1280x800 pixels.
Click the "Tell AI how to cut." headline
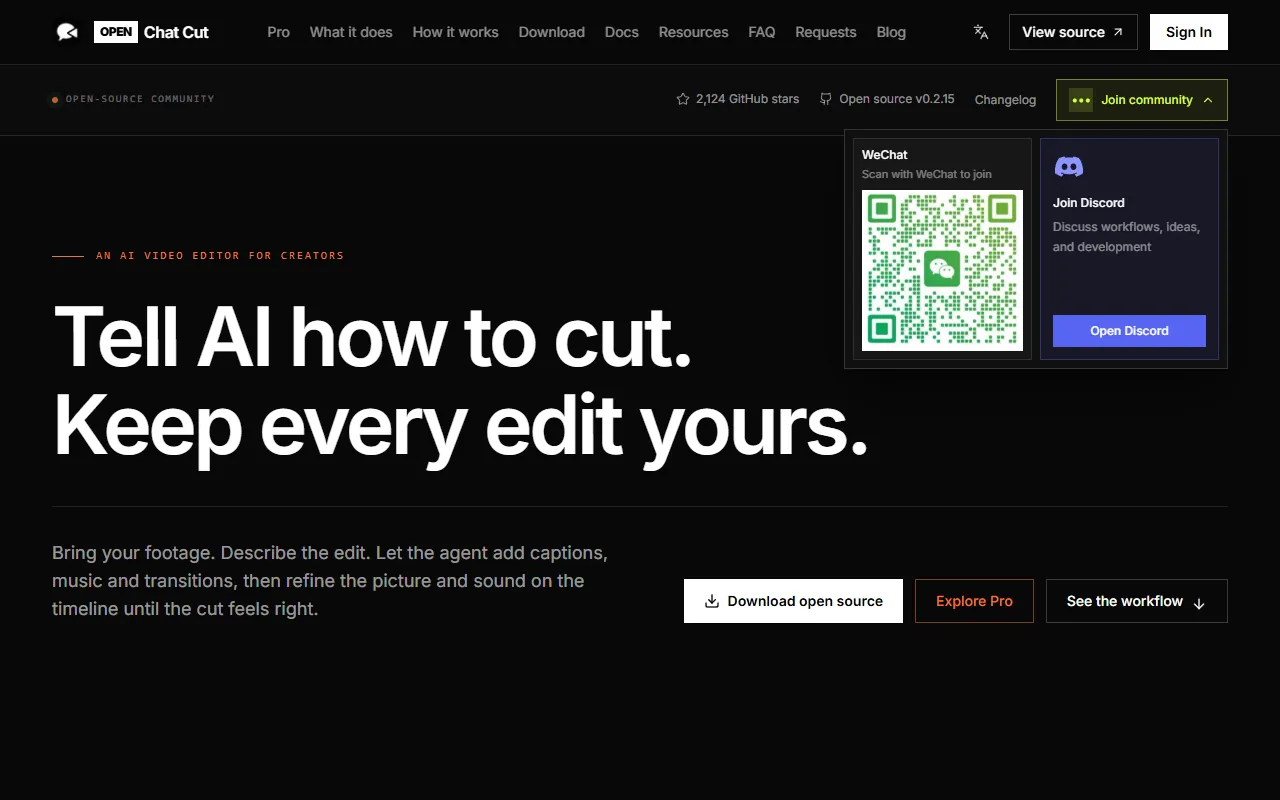pos(372,337)
